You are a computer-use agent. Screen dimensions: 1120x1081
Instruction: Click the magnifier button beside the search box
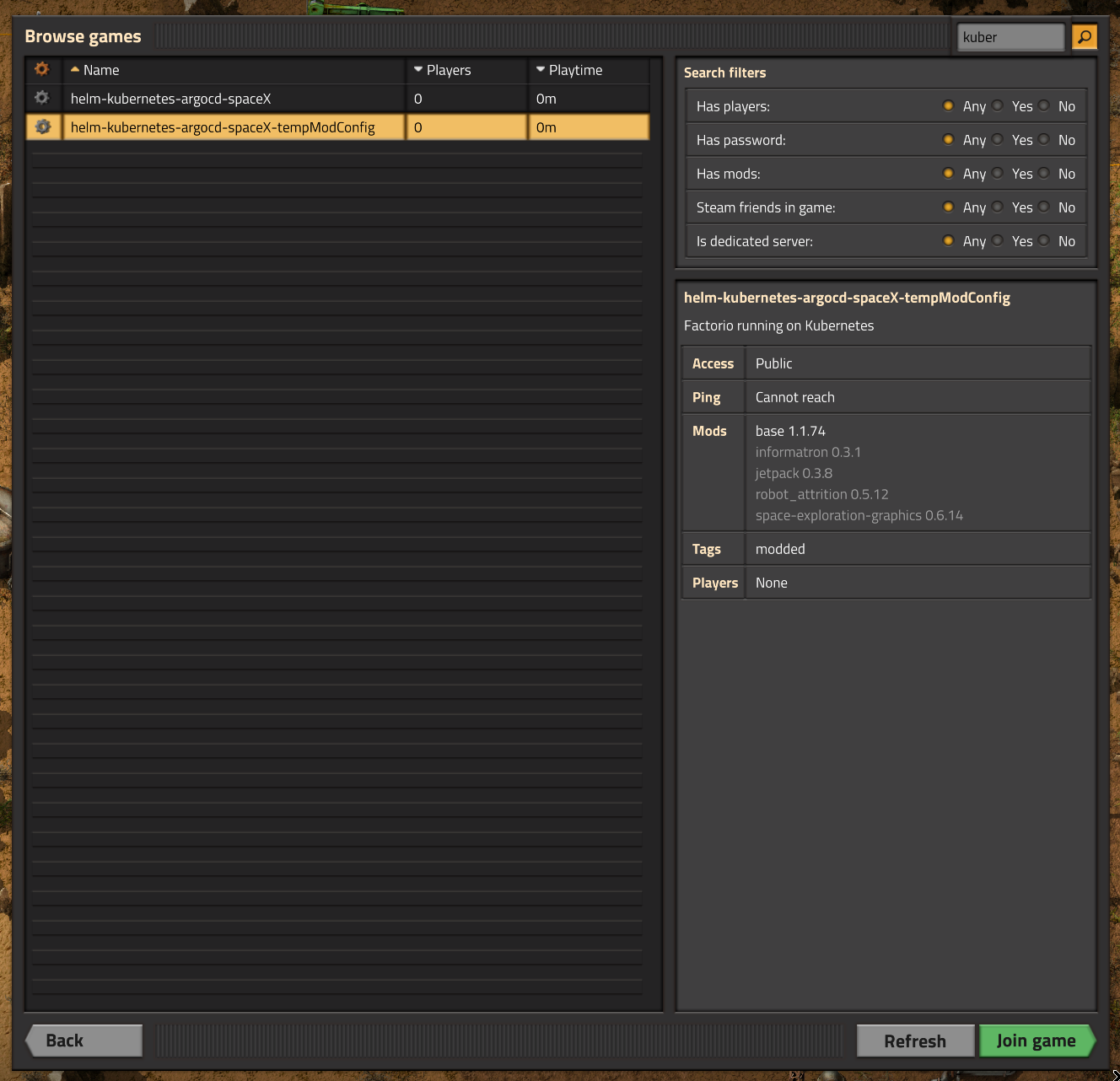[1085, 36]
